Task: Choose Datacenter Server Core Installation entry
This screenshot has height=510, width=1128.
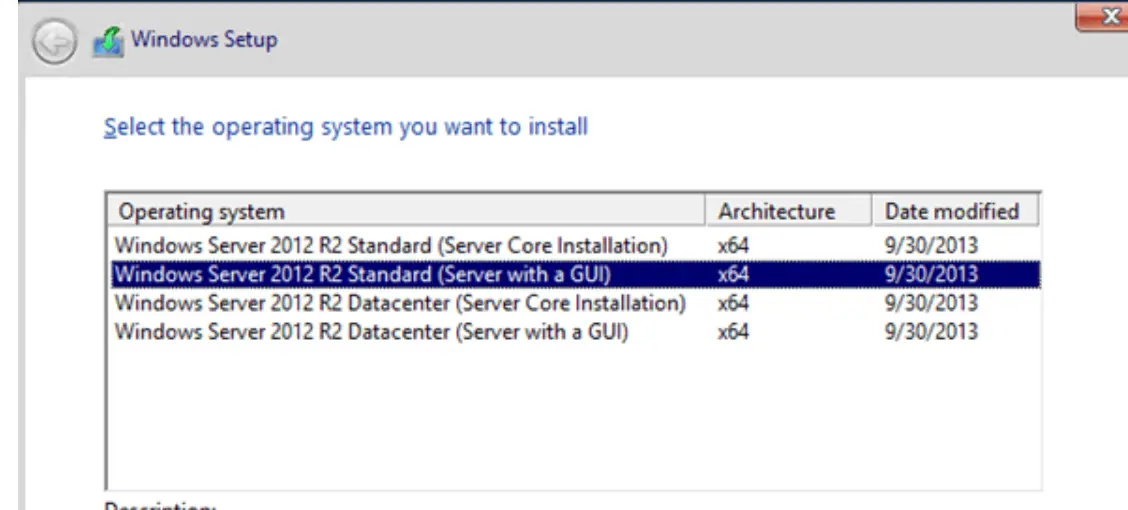Action: pos(400,303)
